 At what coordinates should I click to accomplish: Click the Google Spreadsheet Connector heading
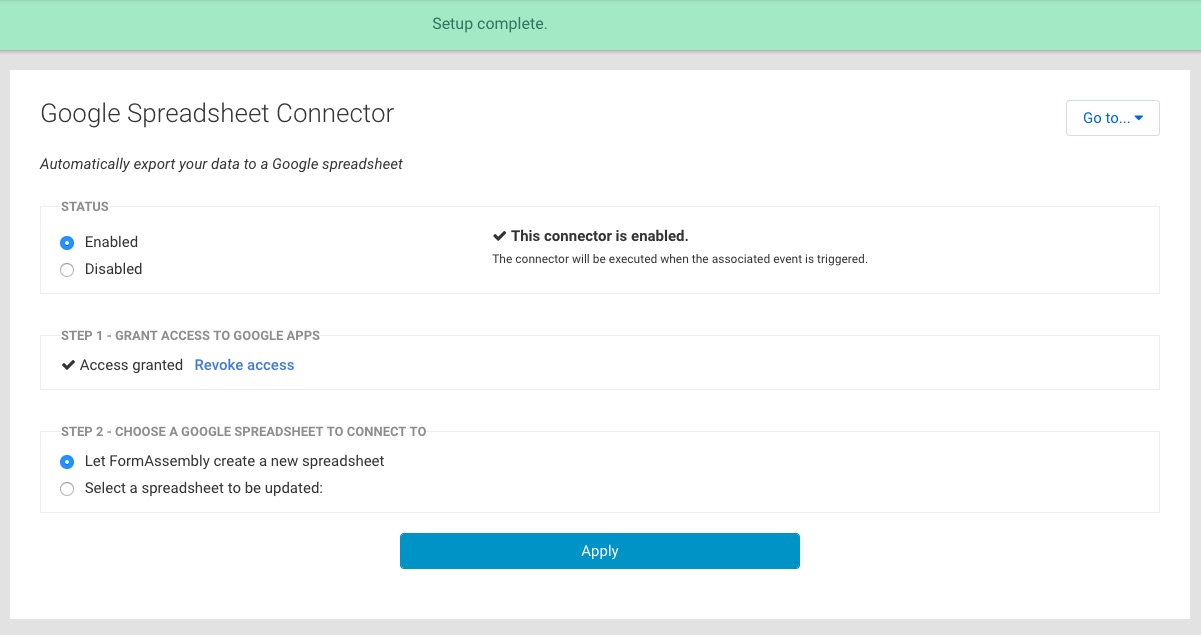click(x=217, y=113)
